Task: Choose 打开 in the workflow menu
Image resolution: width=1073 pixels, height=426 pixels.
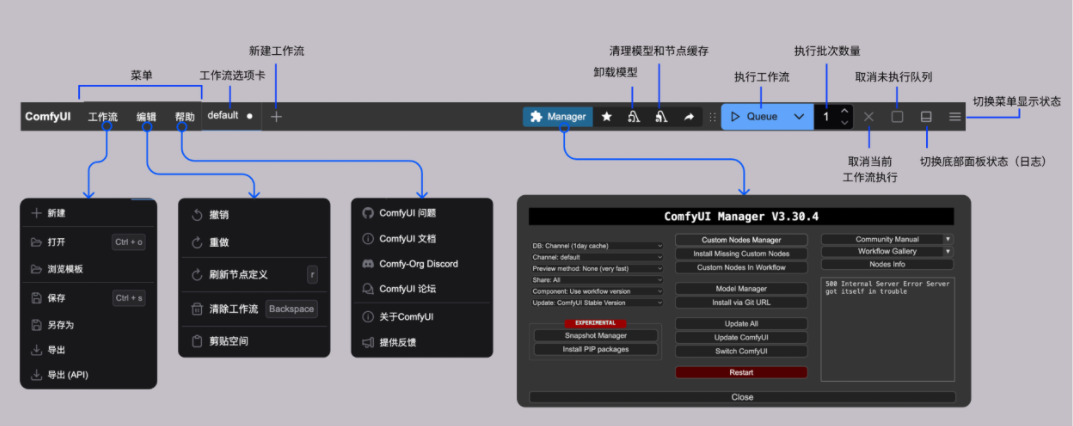Action: pyautogui.click(x=88, y=242)
